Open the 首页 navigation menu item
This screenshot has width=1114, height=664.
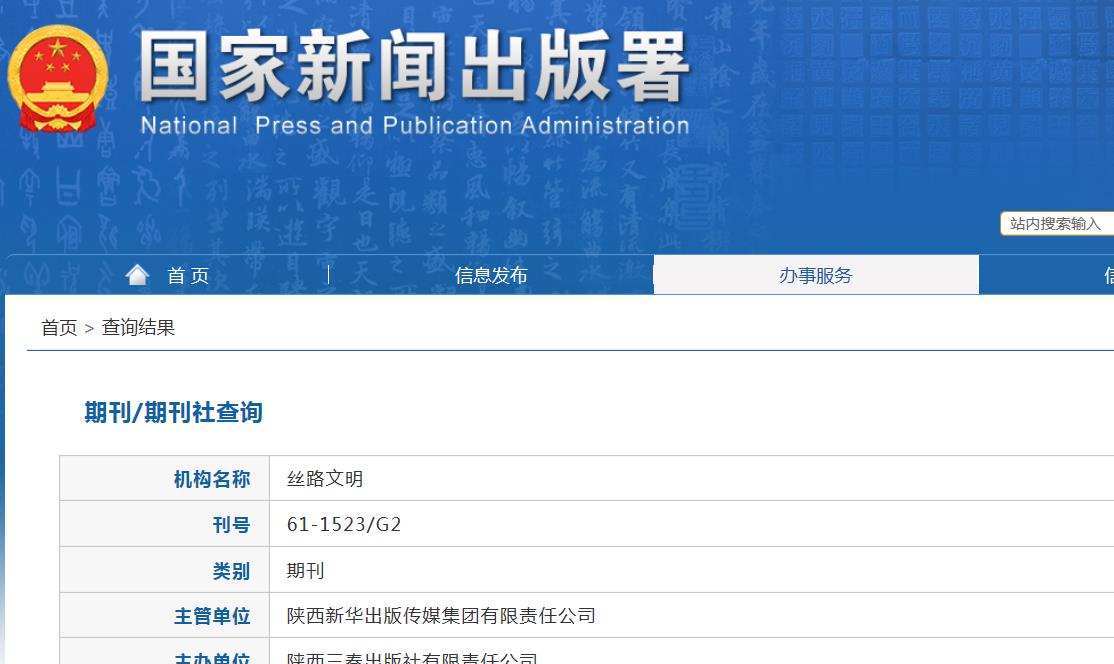click(x=188, y=276)
